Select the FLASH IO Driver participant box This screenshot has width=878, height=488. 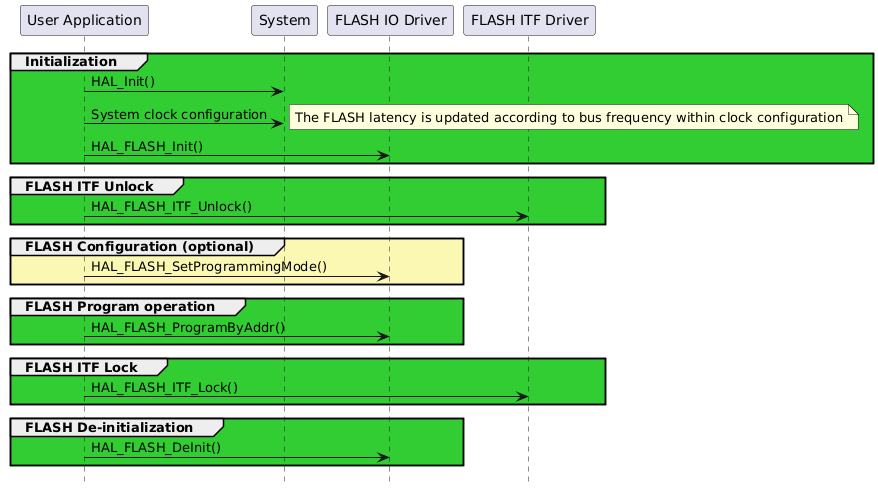click(x=390, y=21)
